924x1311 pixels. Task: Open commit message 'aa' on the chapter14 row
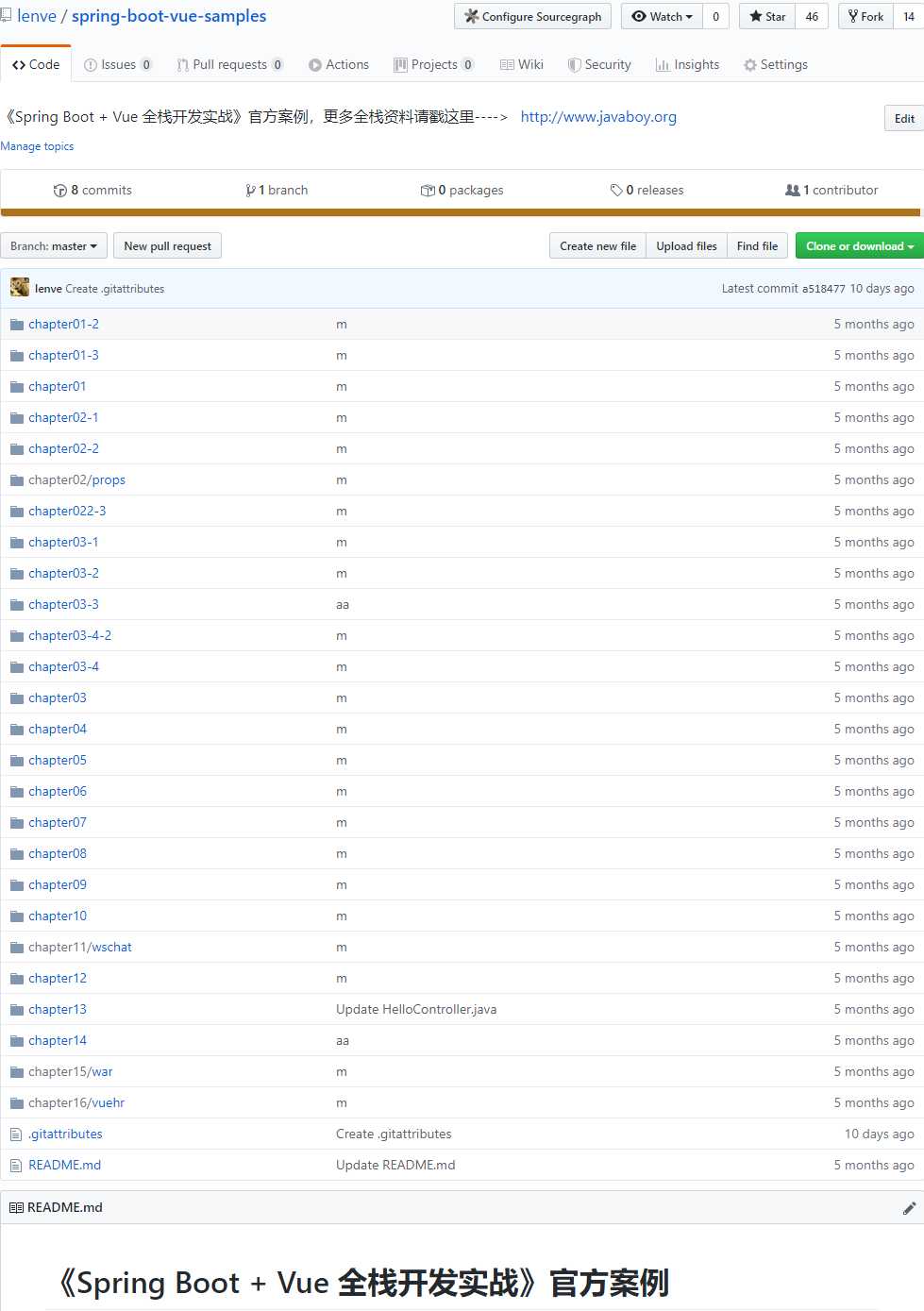tap(343, 1040)
